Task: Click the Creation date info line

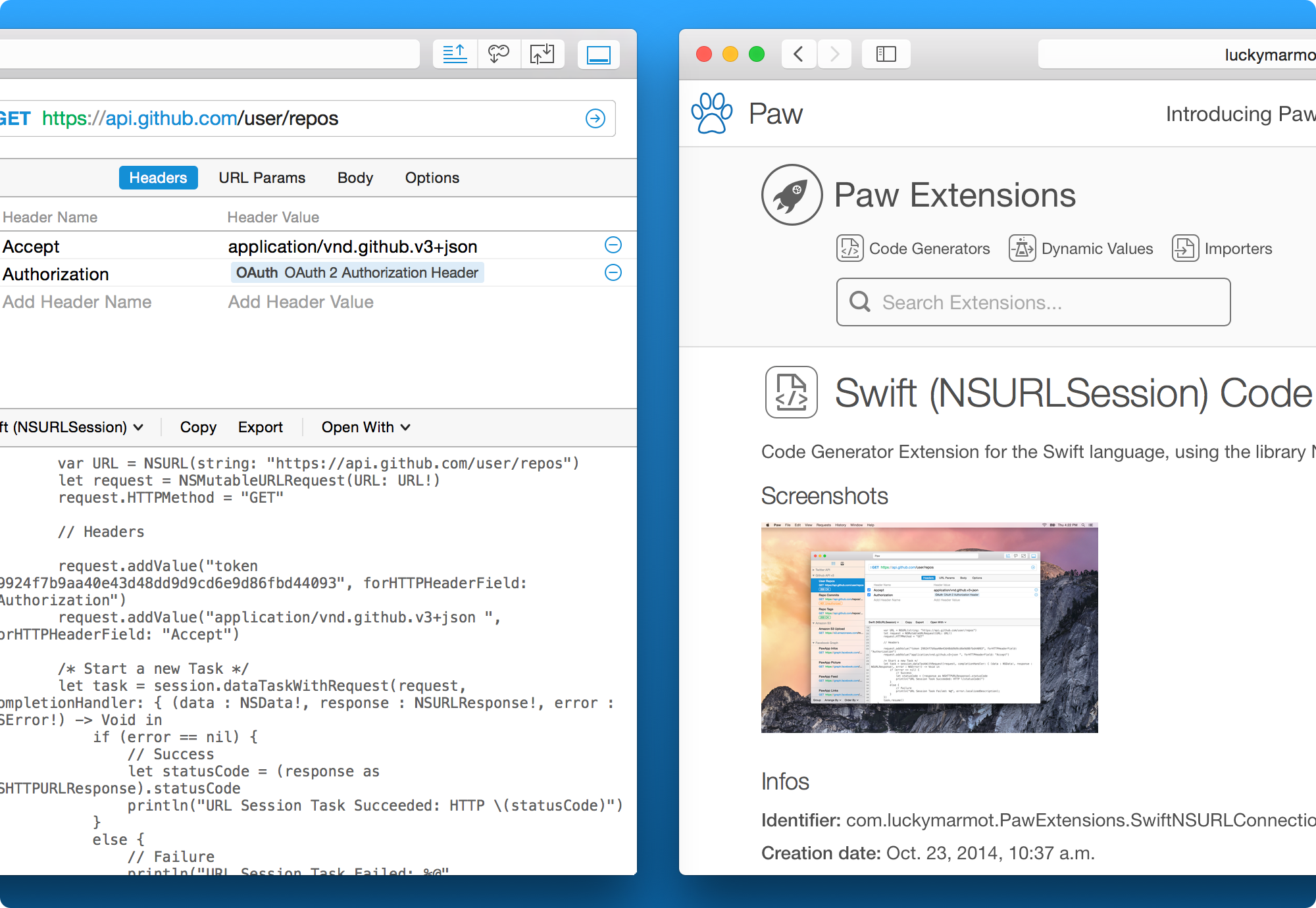Action: point(928,853)
